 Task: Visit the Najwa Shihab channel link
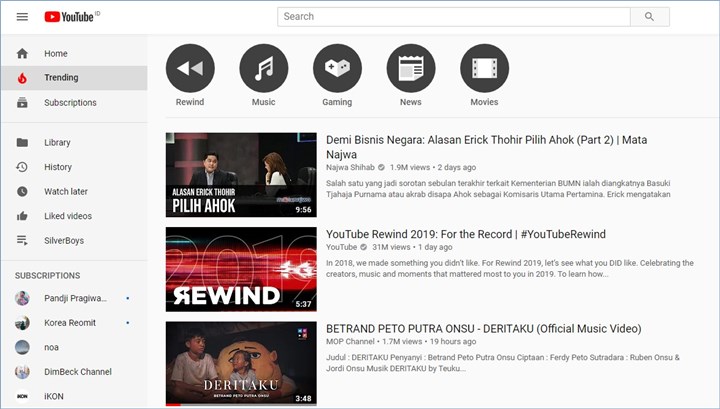pyautogui.click(x=350, y=167)
